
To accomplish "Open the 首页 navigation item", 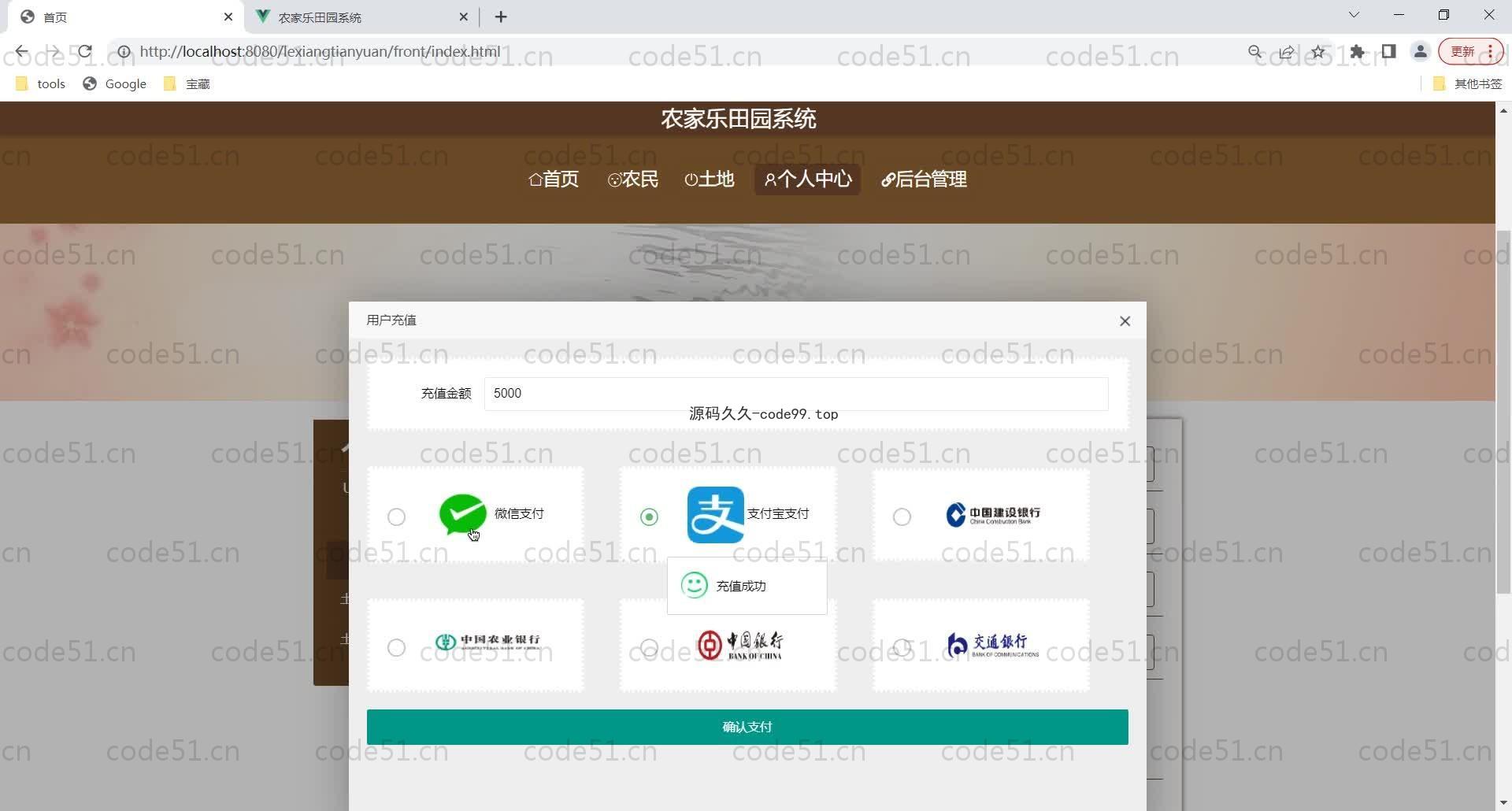I will [554, 180].
